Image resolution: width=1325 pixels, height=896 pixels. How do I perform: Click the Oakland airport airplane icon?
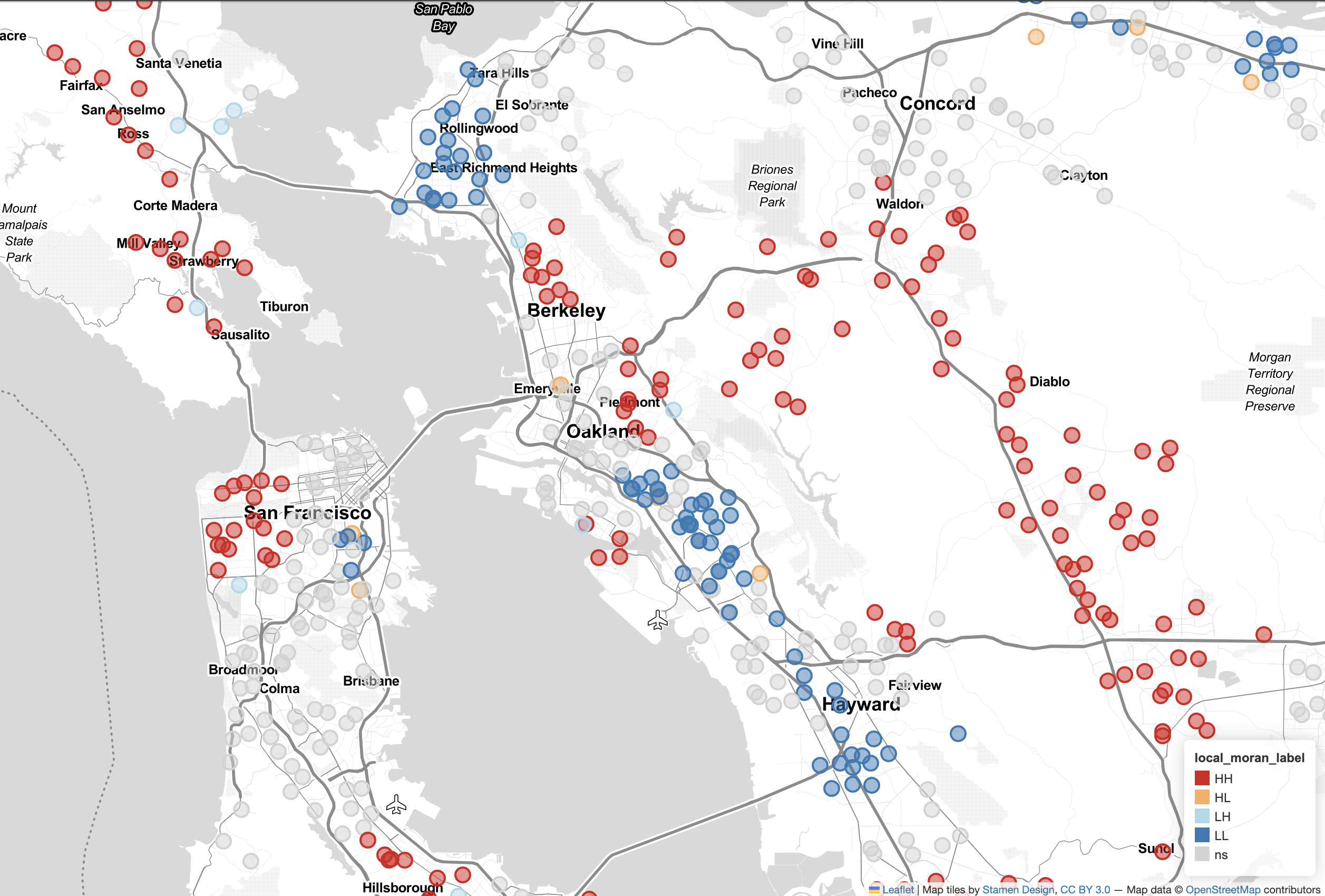[657, 620]
